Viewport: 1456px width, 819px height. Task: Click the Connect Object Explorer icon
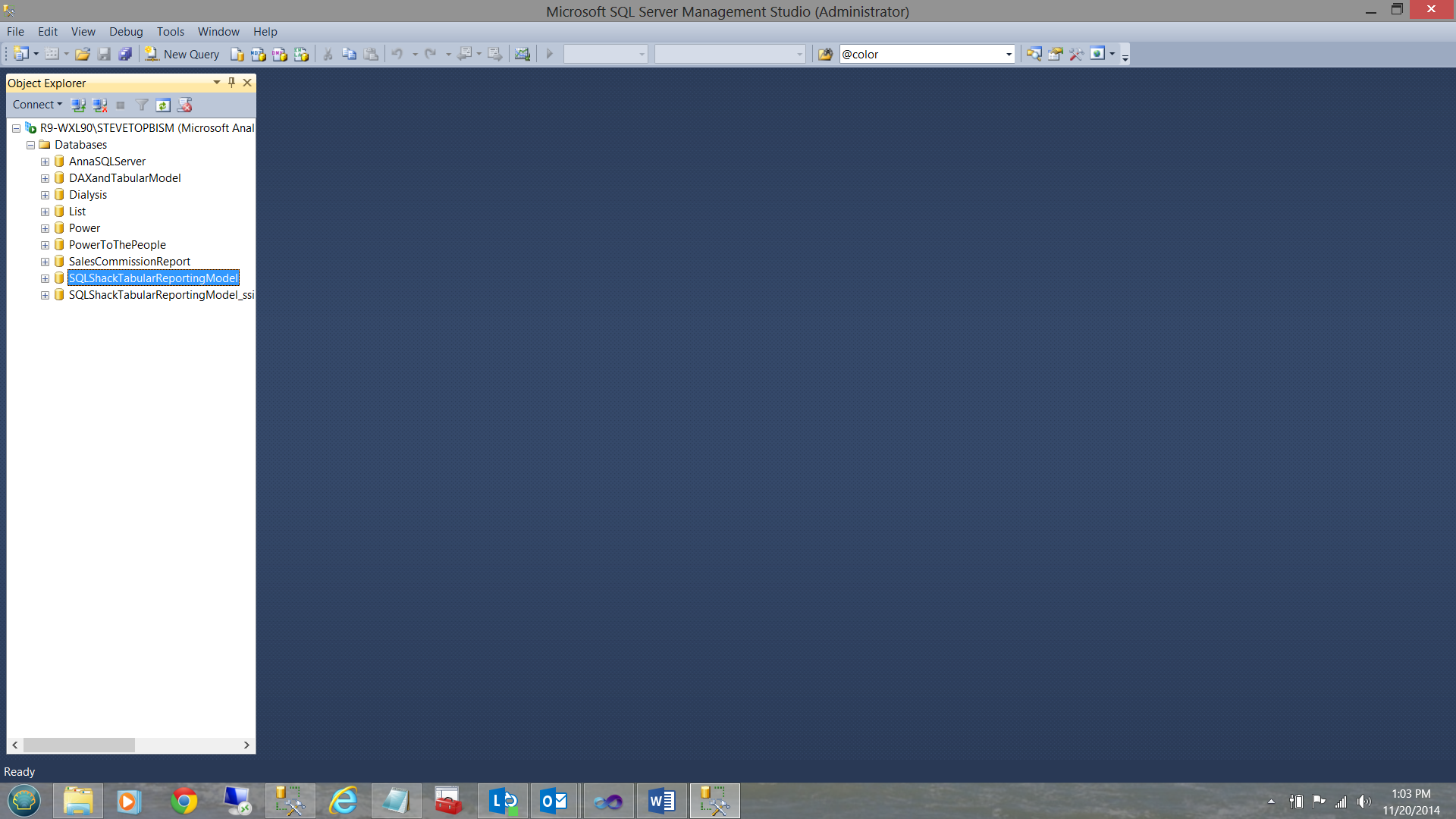[78, 105]
